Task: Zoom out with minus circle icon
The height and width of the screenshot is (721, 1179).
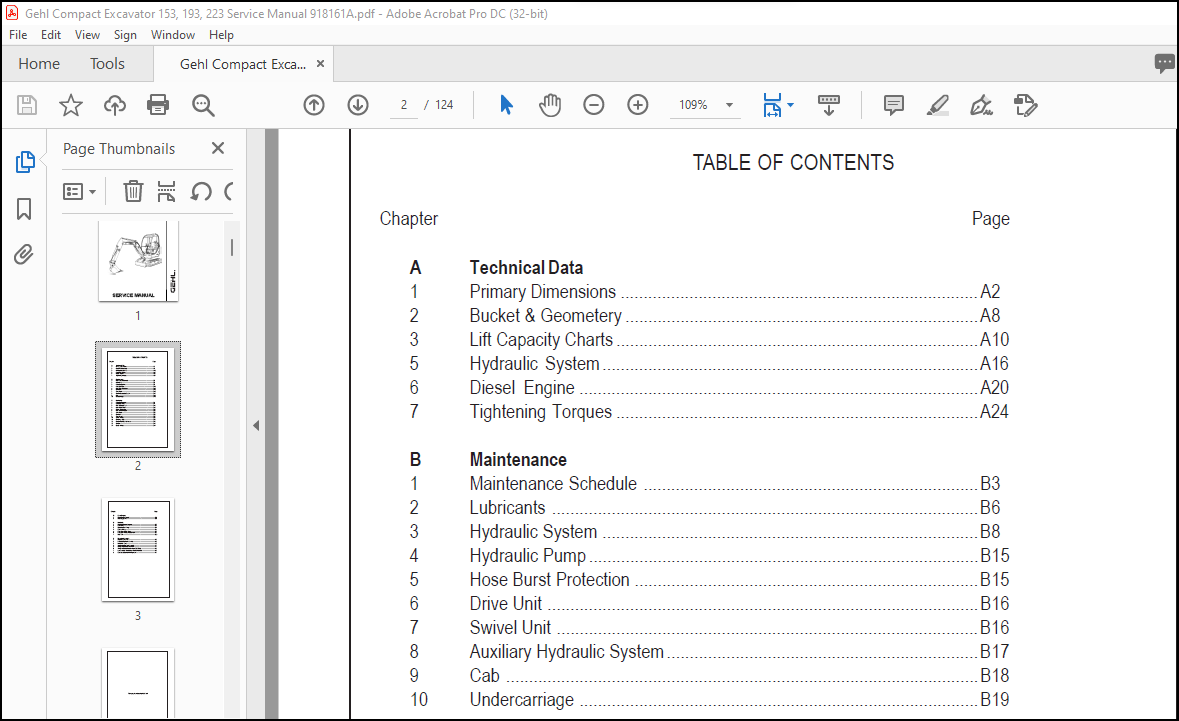Action: tap(594, 105)
